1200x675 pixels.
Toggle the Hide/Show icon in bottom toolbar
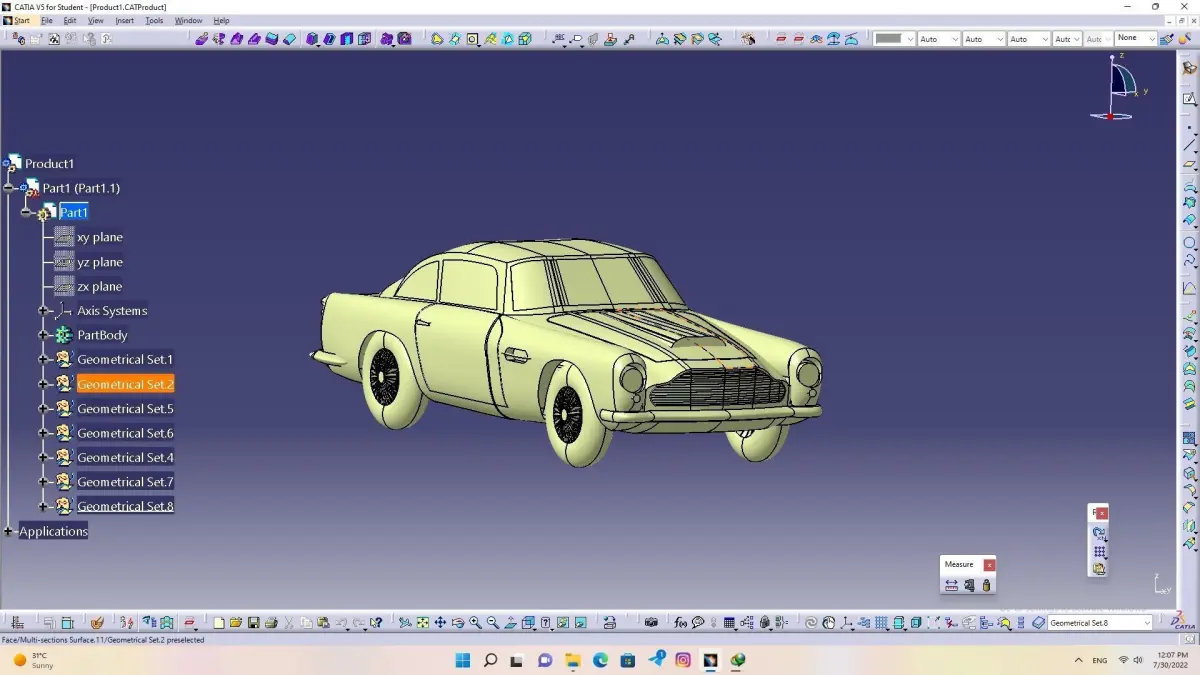pos(562,622)
